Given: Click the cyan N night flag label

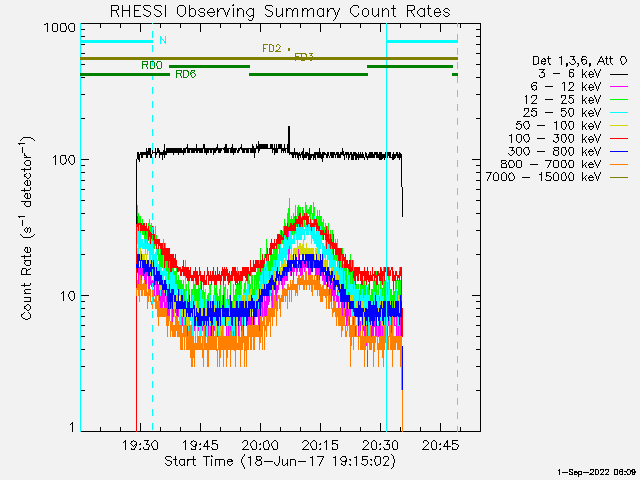Looking at the screenshot, I should click(163, 40).
